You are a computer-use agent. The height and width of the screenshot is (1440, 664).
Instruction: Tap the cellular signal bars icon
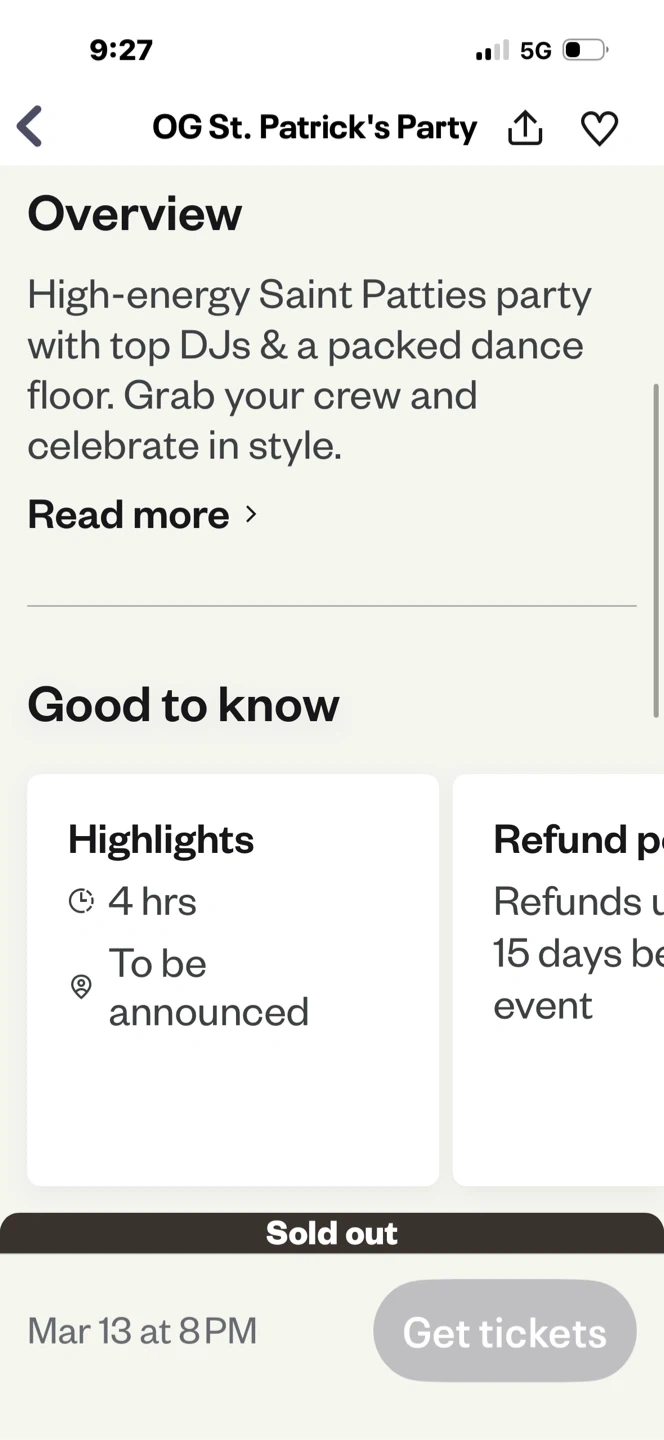(492, 50)
